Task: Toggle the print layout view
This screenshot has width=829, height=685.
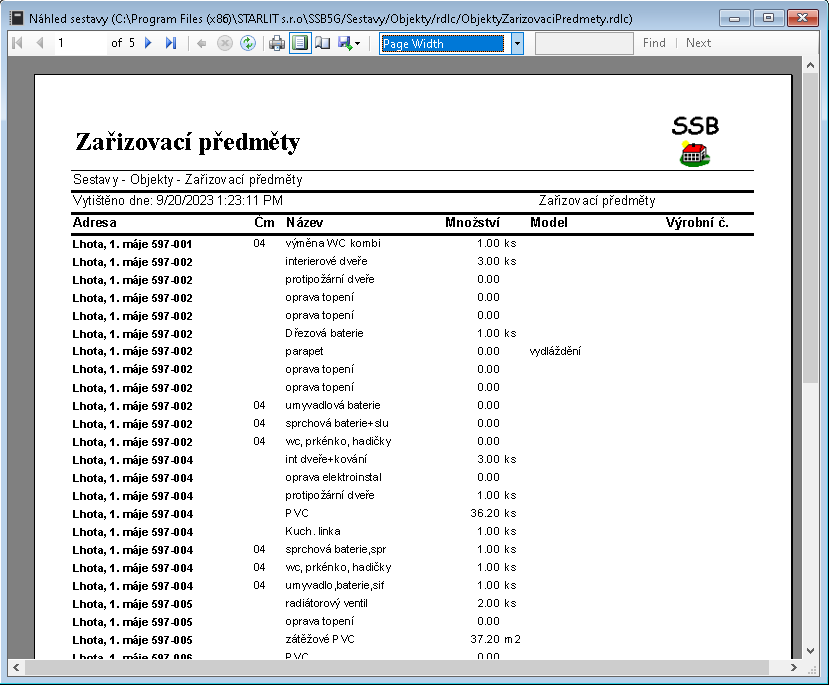Action: (x=299, y=43)
